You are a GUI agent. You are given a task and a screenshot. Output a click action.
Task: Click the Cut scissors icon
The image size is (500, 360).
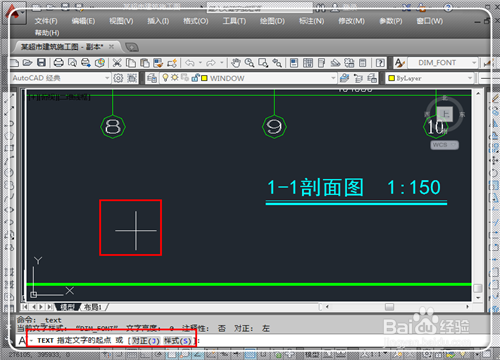117,63
